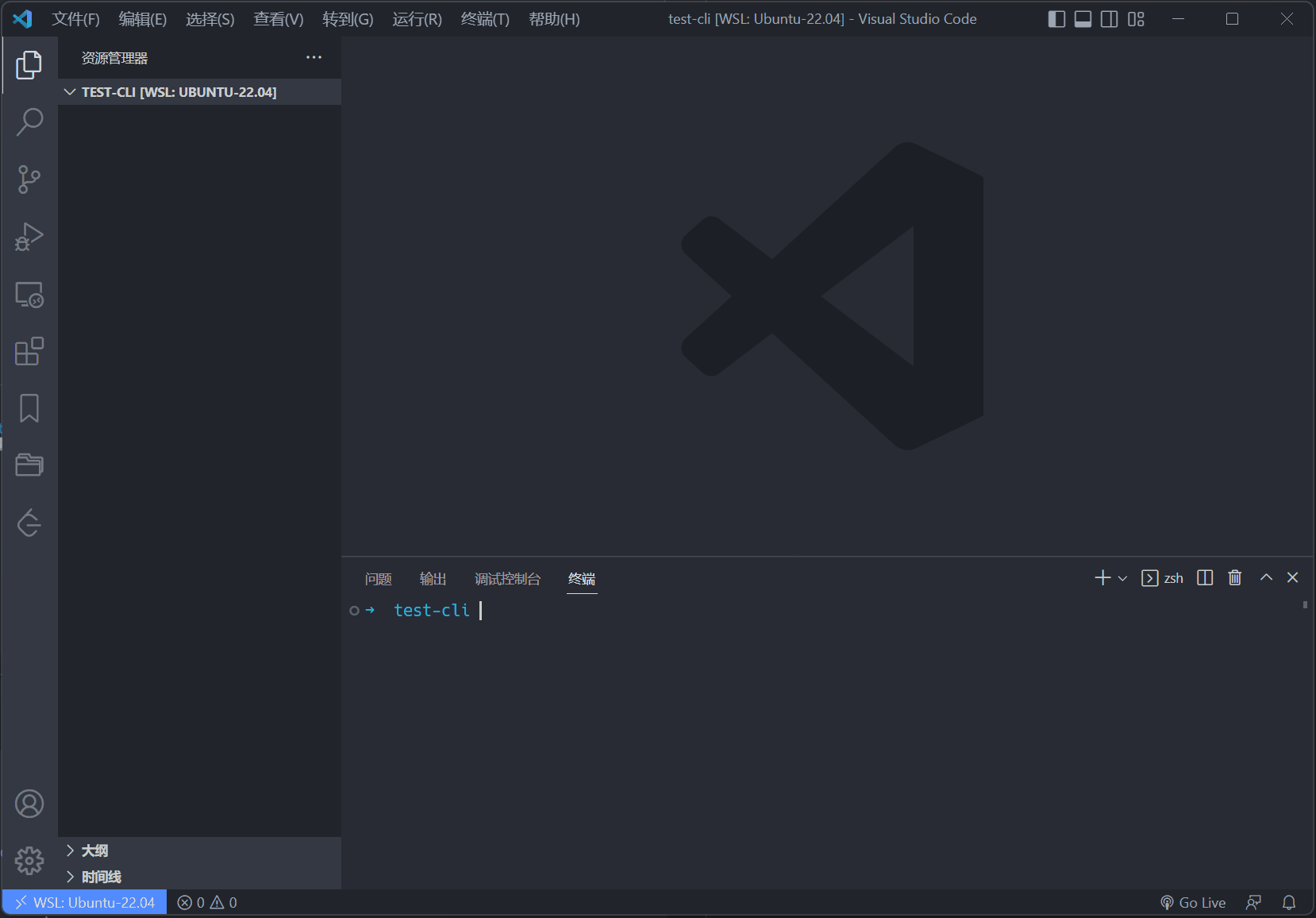Toggle primary sidebar layout button
The height and width of the screenshot is (918, 1316).
pos(1056,19)
